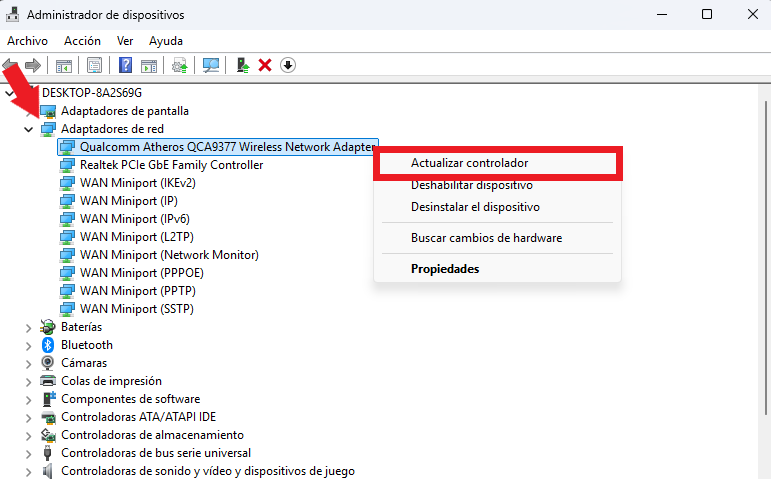This screenshot has height=479, width=771.
Task: Click the Adaptadores de red category icon
Action: pos(48,129)
